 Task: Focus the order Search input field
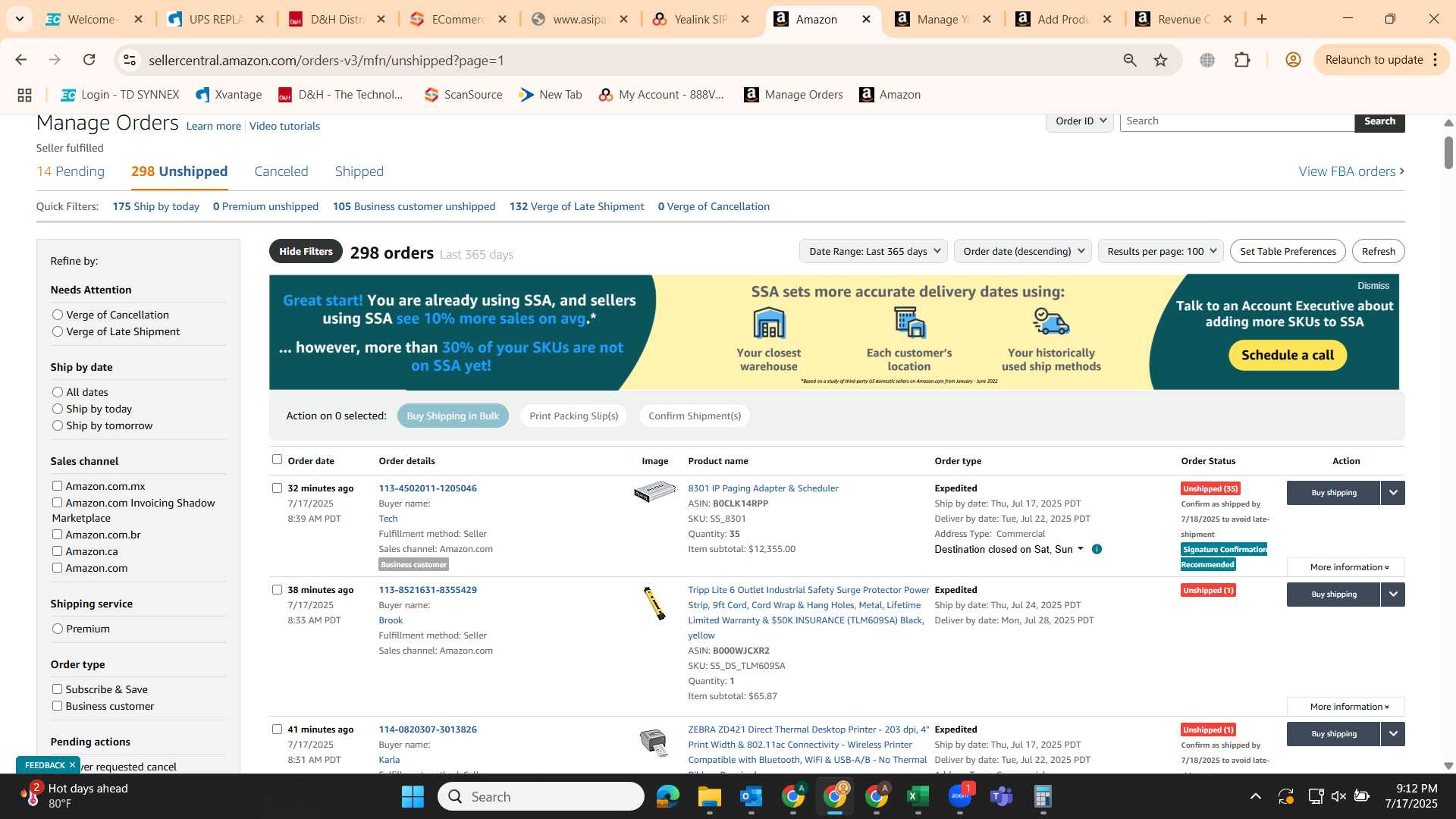[1237, 121]
